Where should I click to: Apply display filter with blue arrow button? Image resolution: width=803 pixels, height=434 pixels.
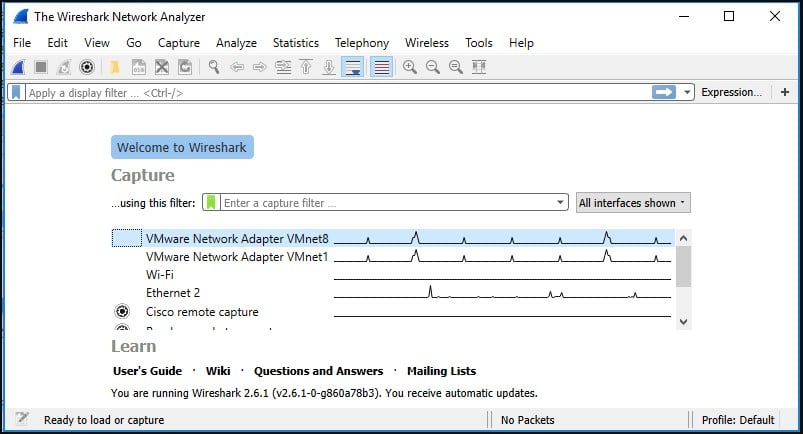pyautogui.click(x=664, y=92)
